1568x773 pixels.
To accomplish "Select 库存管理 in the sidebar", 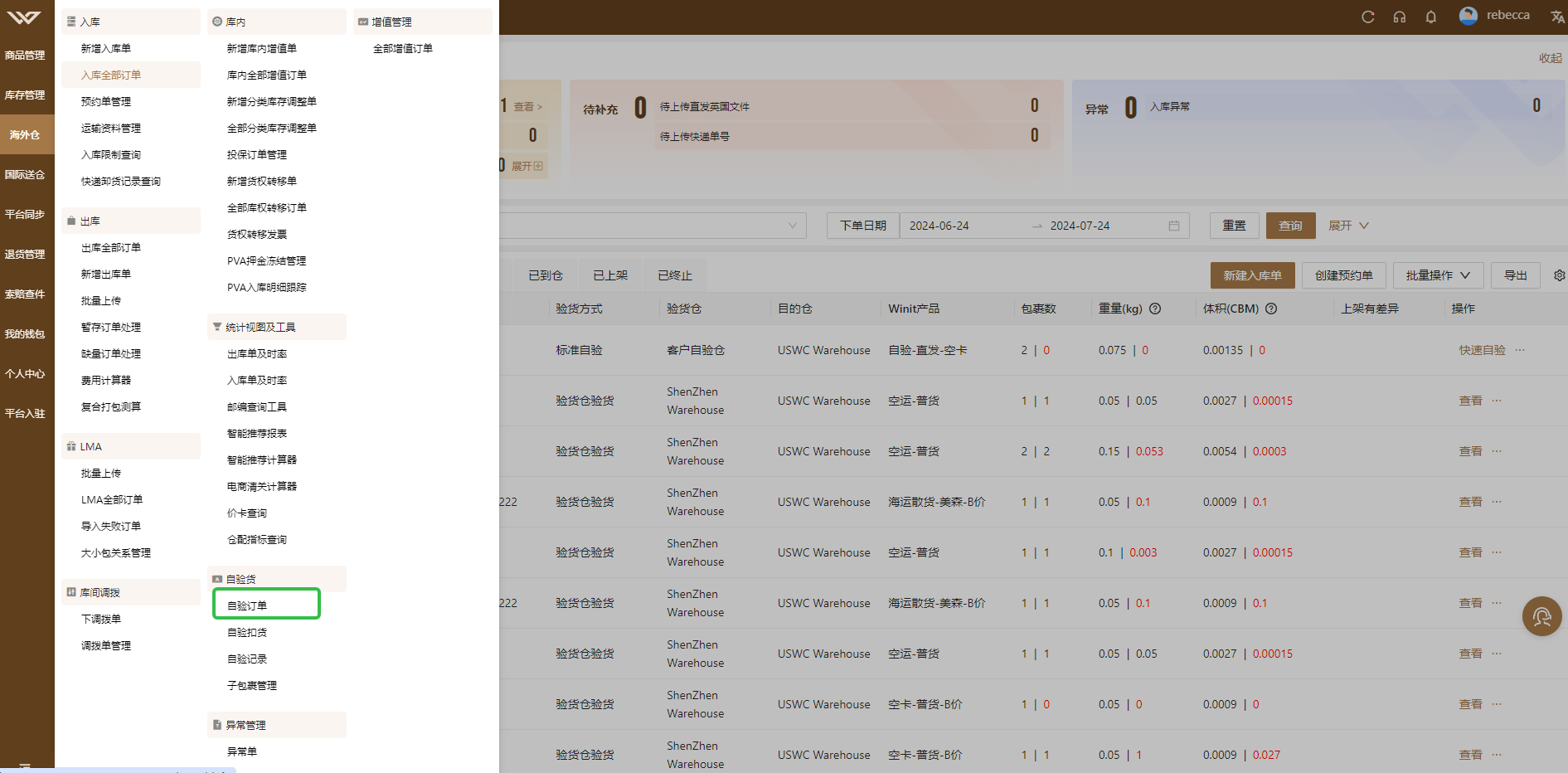I will click(25, 95).
